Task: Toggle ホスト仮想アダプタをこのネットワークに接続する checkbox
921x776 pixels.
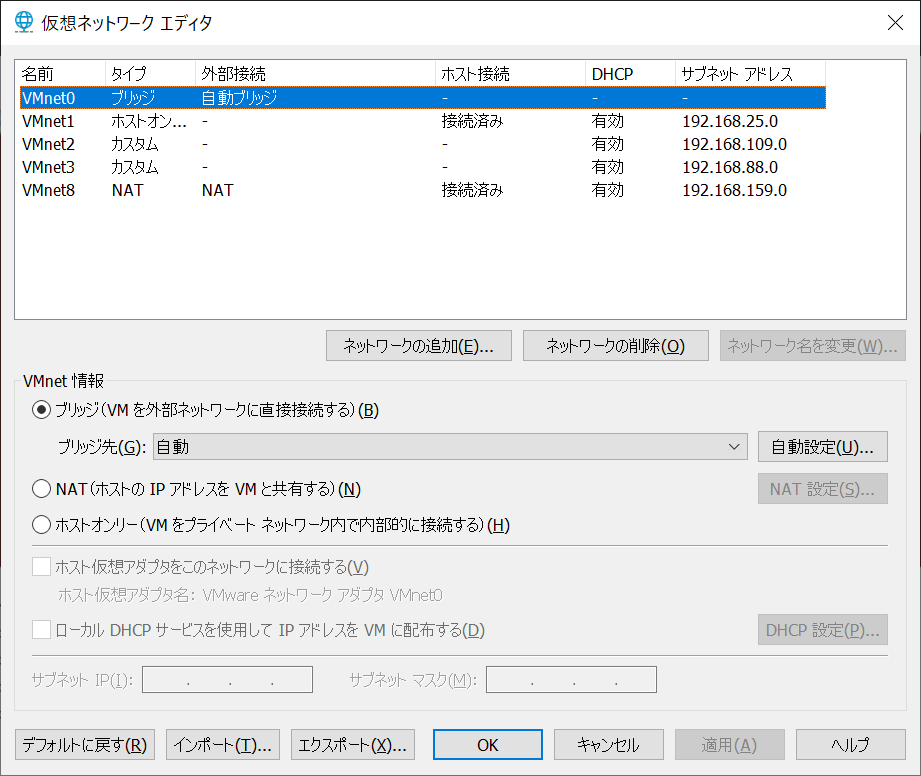Action: click(x=41, y=567)
